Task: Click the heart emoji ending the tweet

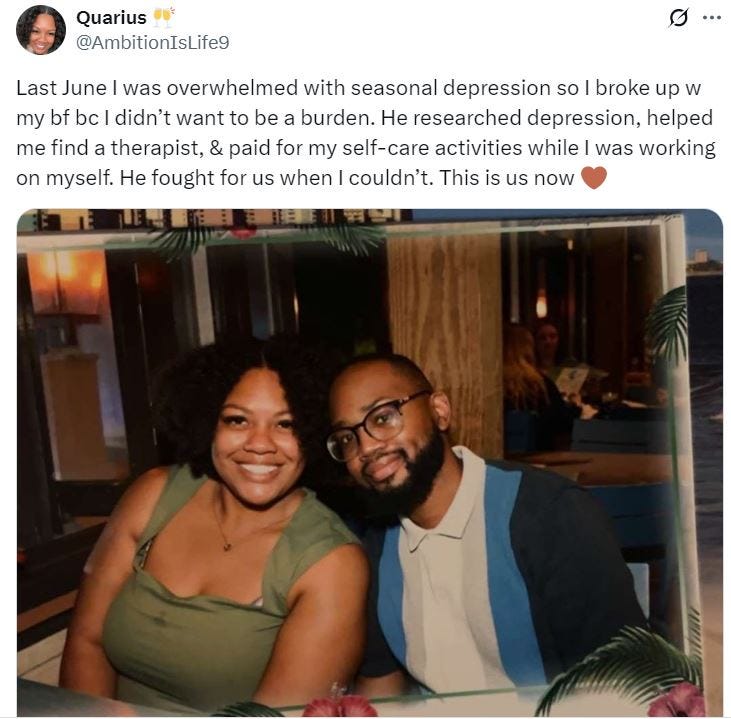Action: coord(594,178)
